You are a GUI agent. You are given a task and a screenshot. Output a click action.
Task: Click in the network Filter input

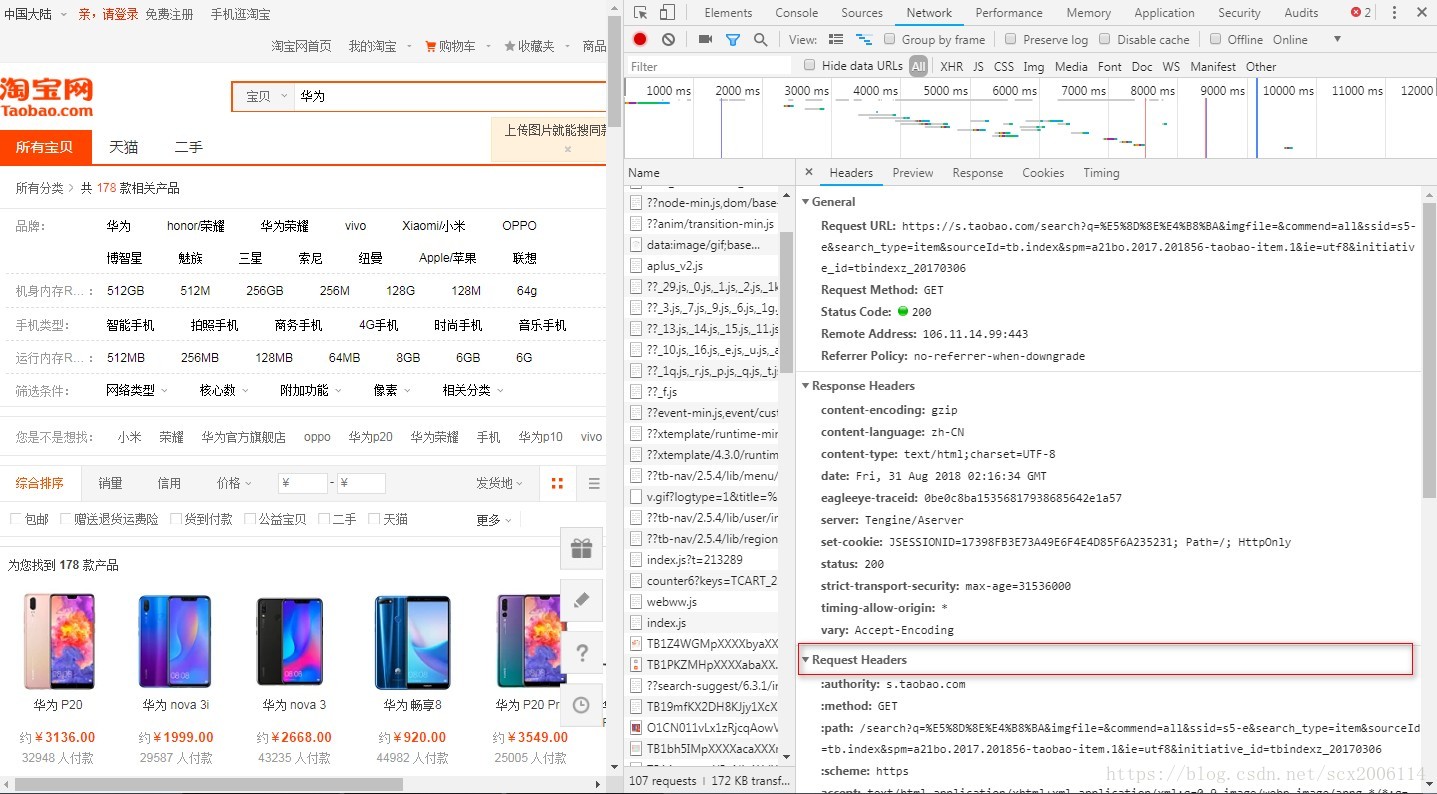click(710, 66)
